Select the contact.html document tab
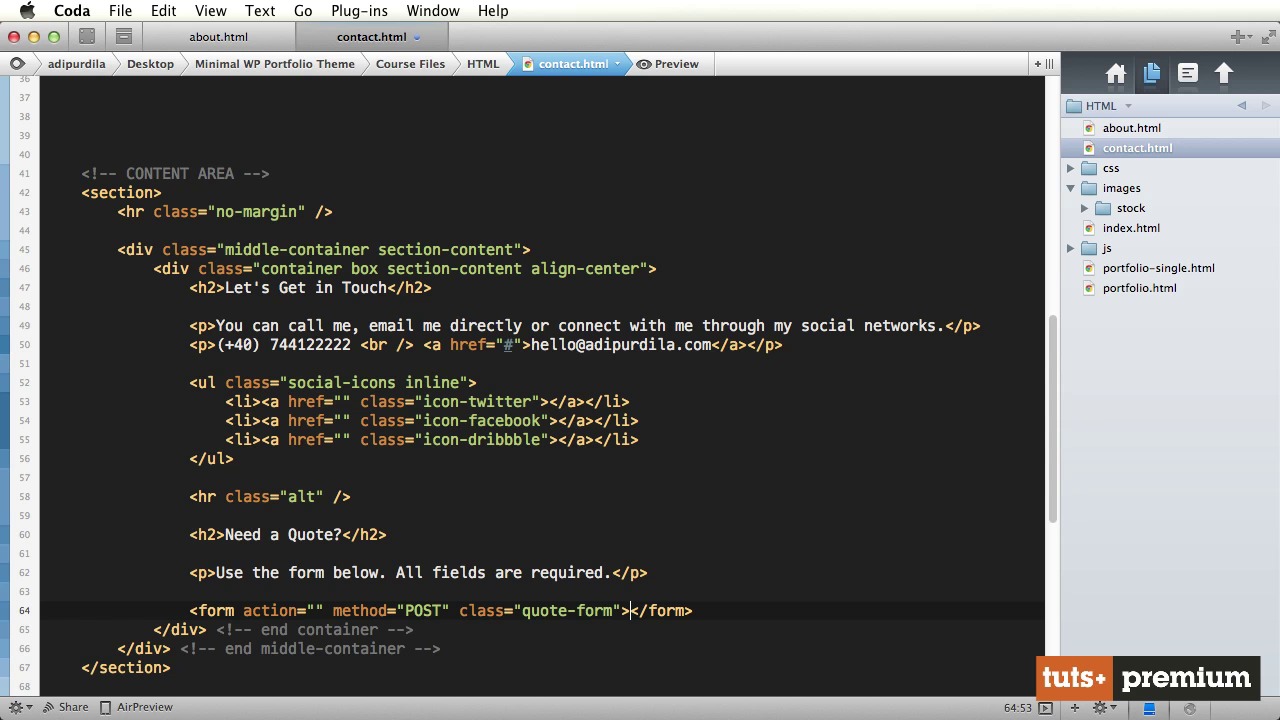Screen dimensions: 1280x720 click(371, 37)
